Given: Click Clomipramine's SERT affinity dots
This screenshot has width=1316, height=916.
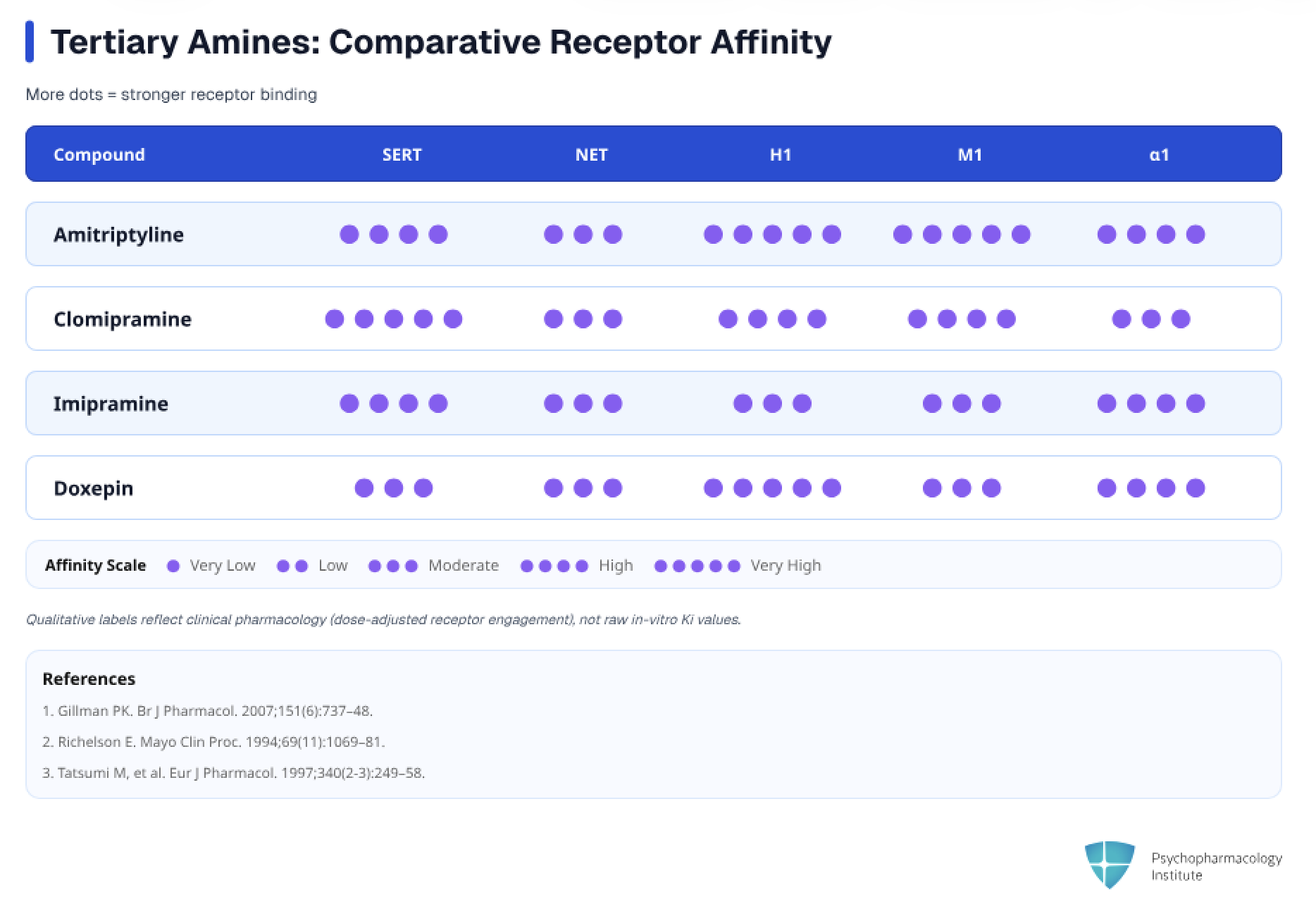Looking at the screenshot, I should 393,319.
